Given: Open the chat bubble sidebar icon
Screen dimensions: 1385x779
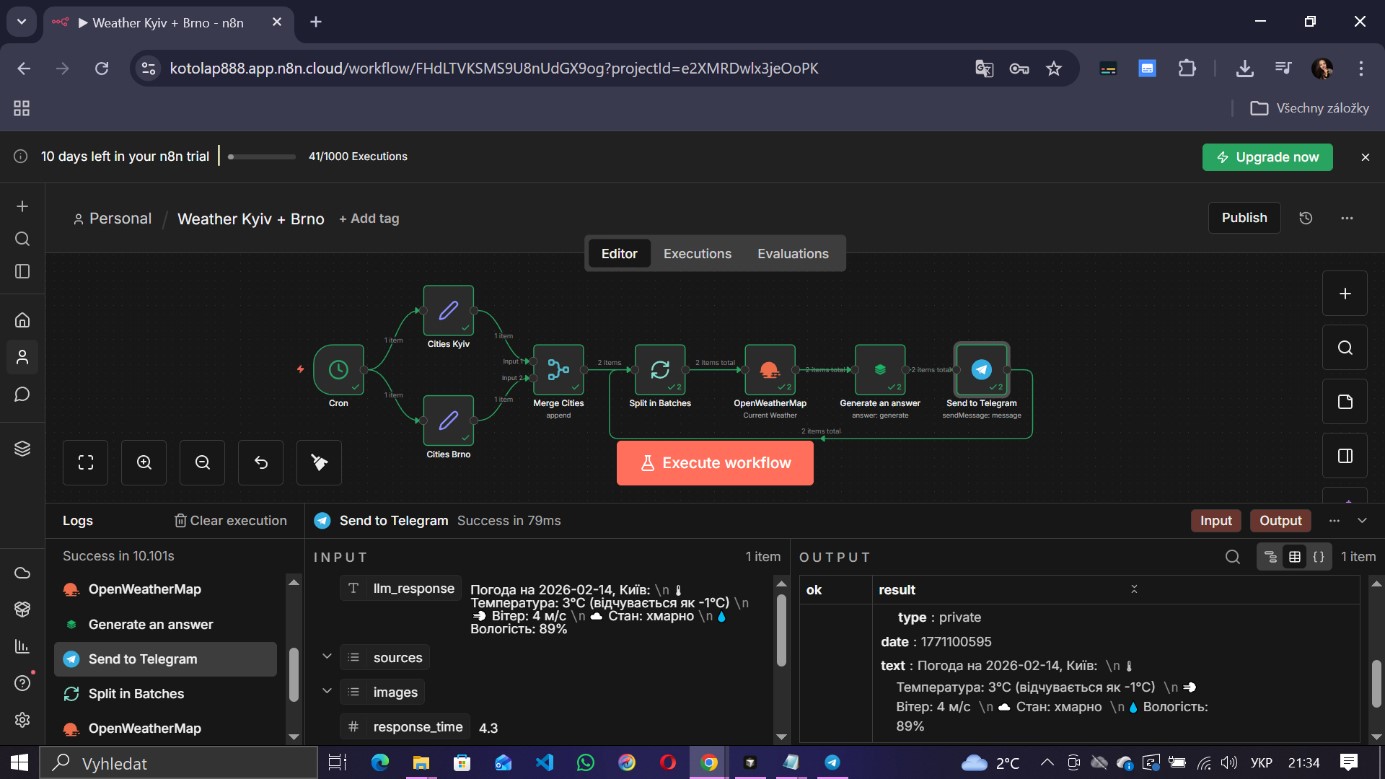Looking at the screenshot, I should 22,394.
